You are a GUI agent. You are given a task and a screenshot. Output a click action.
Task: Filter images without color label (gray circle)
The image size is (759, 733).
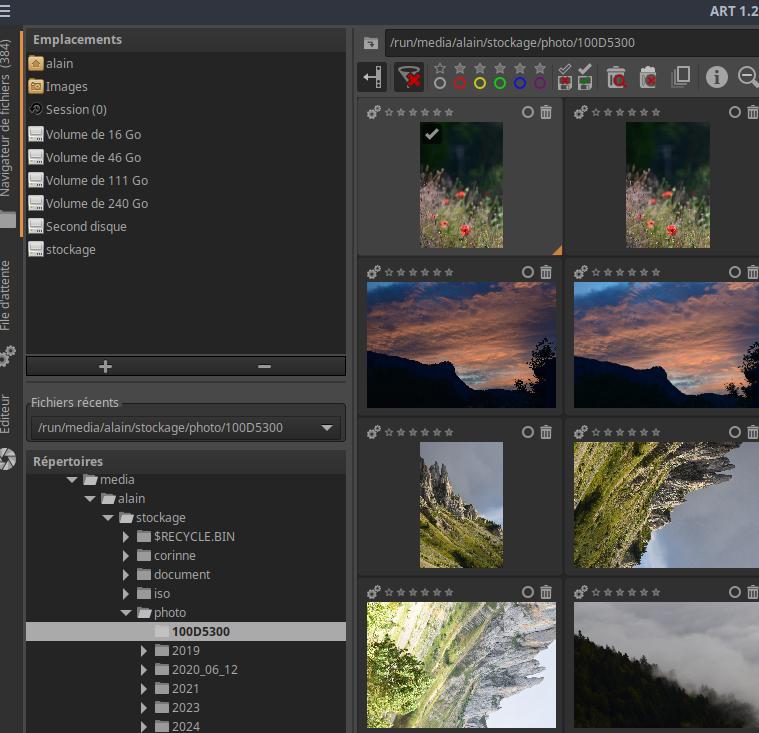(x=440, y=84)
